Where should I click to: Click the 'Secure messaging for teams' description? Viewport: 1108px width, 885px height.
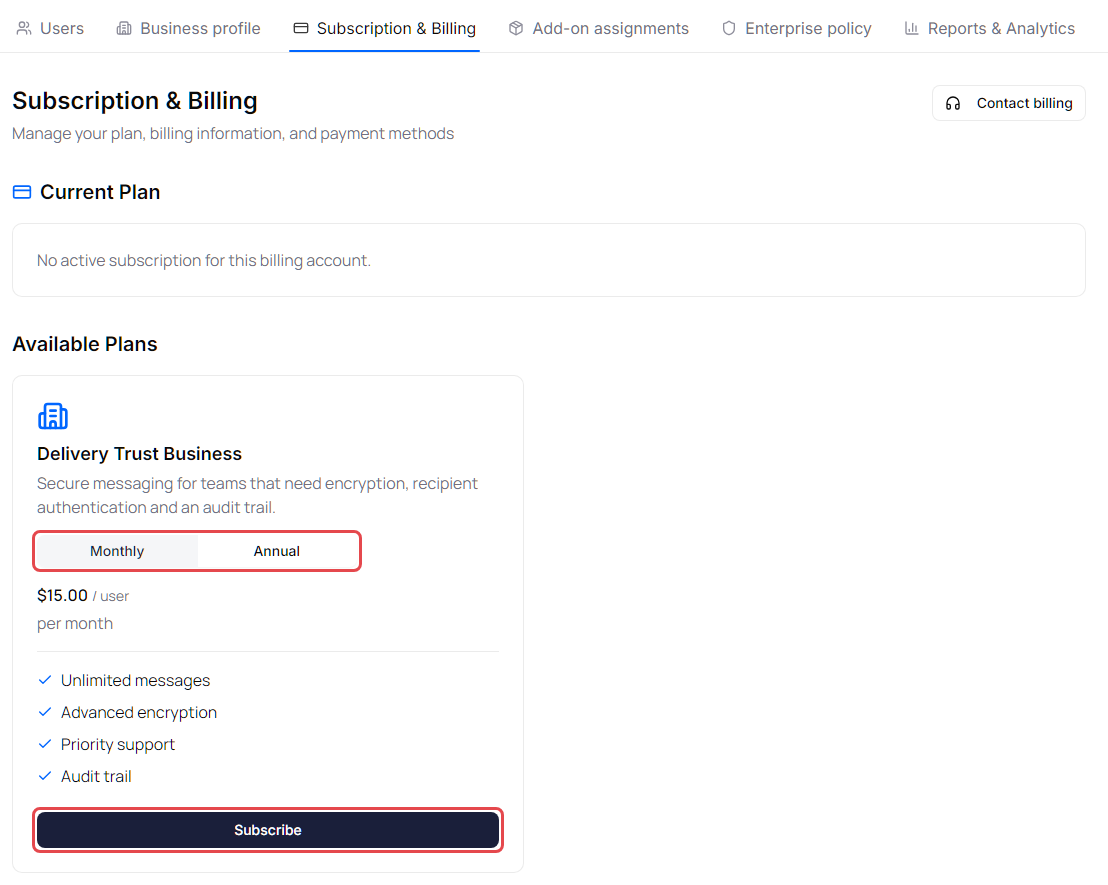[257, 495]
